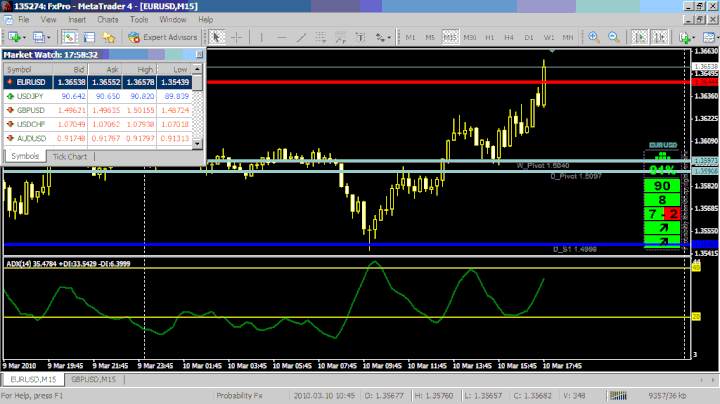The height and width of the screenshot is (404, 720).
Task: Open the Insert menu
Action: click(77, 20)
